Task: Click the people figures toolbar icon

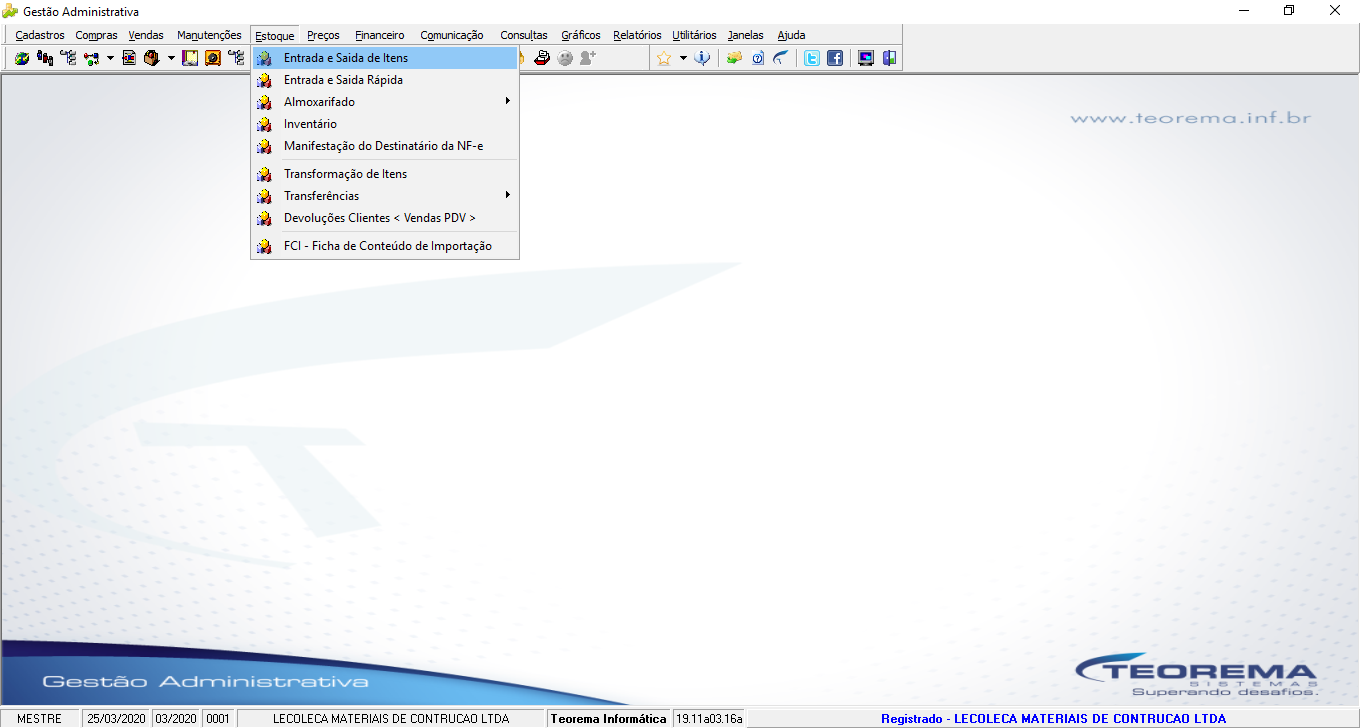Action: pyautogui.click(x=45, y=58)
